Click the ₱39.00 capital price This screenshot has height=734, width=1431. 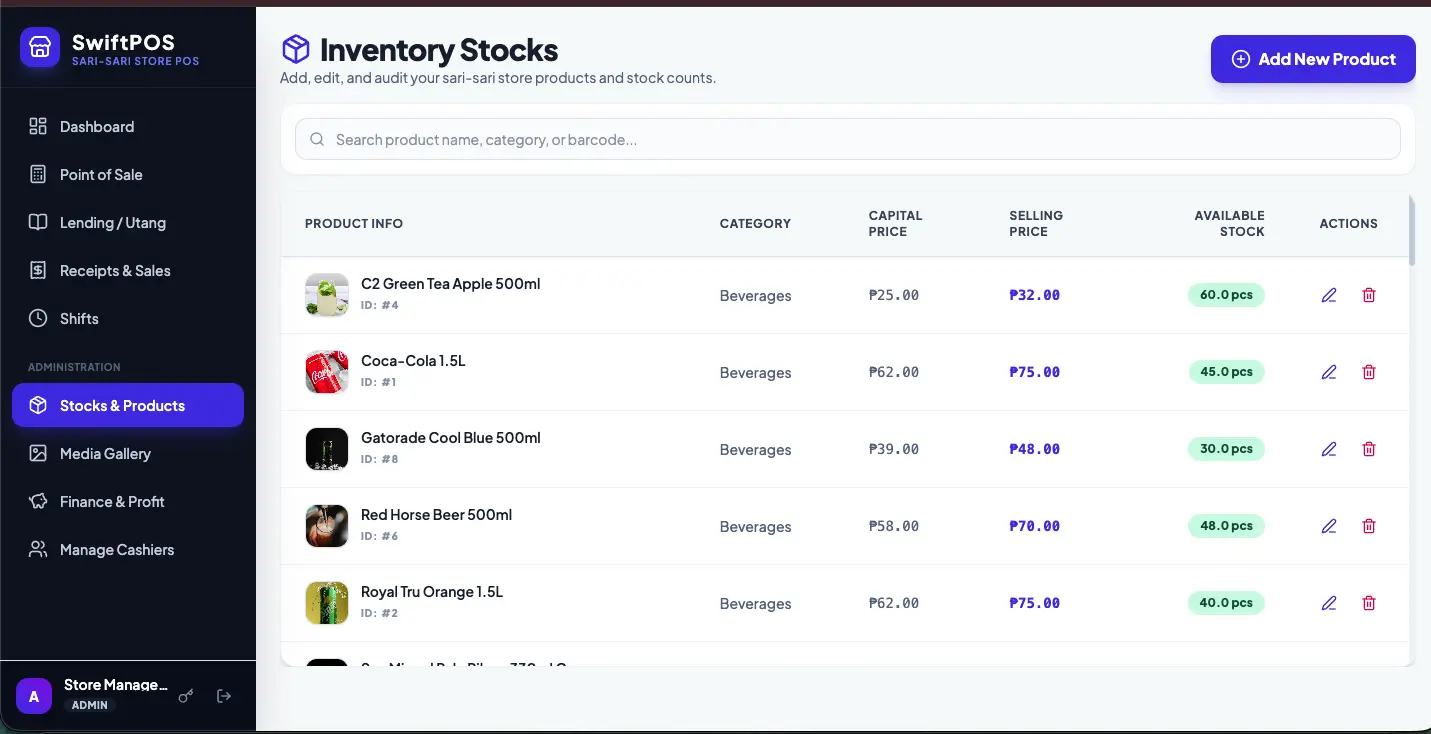(894, 449)
